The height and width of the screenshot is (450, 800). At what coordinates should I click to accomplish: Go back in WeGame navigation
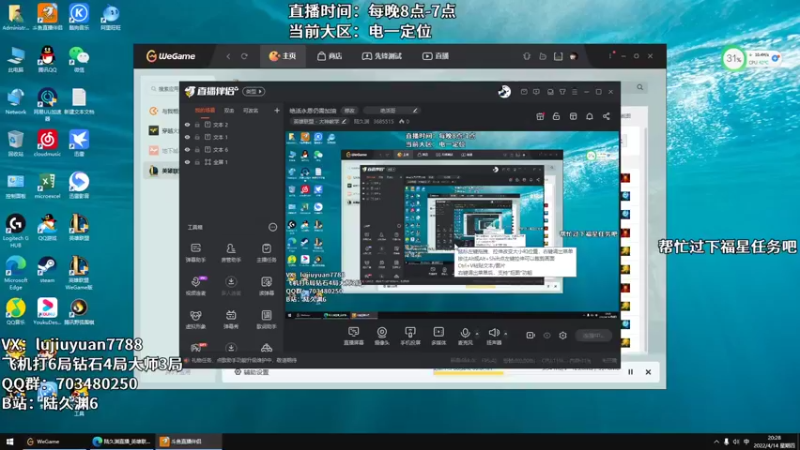[229, 56]
